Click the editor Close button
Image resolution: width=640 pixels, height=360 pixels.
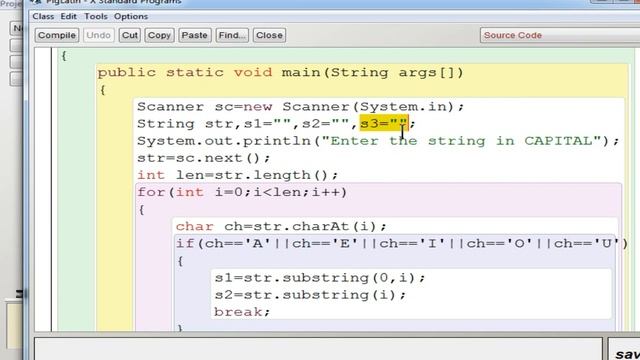click(x=269, y=36)
